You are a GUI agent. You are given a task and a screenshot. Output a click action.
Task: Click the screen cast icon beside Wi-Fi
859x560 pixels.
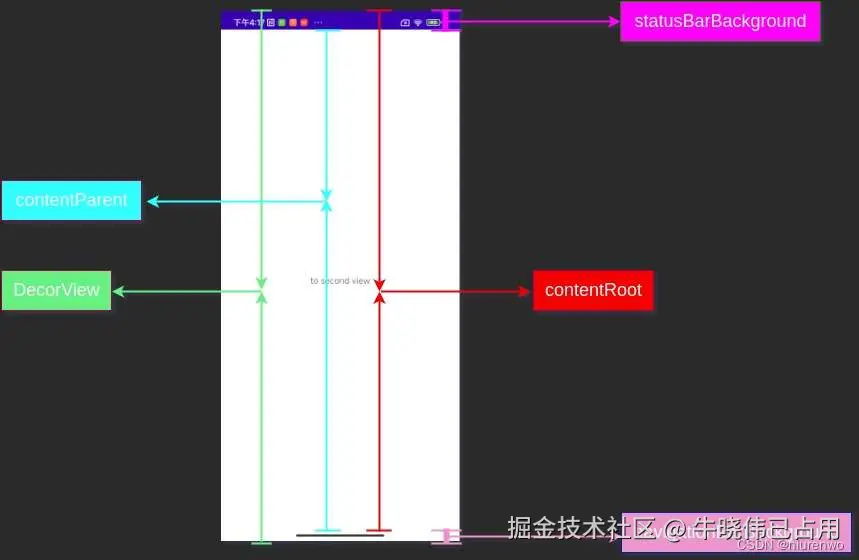click(405, 22)
